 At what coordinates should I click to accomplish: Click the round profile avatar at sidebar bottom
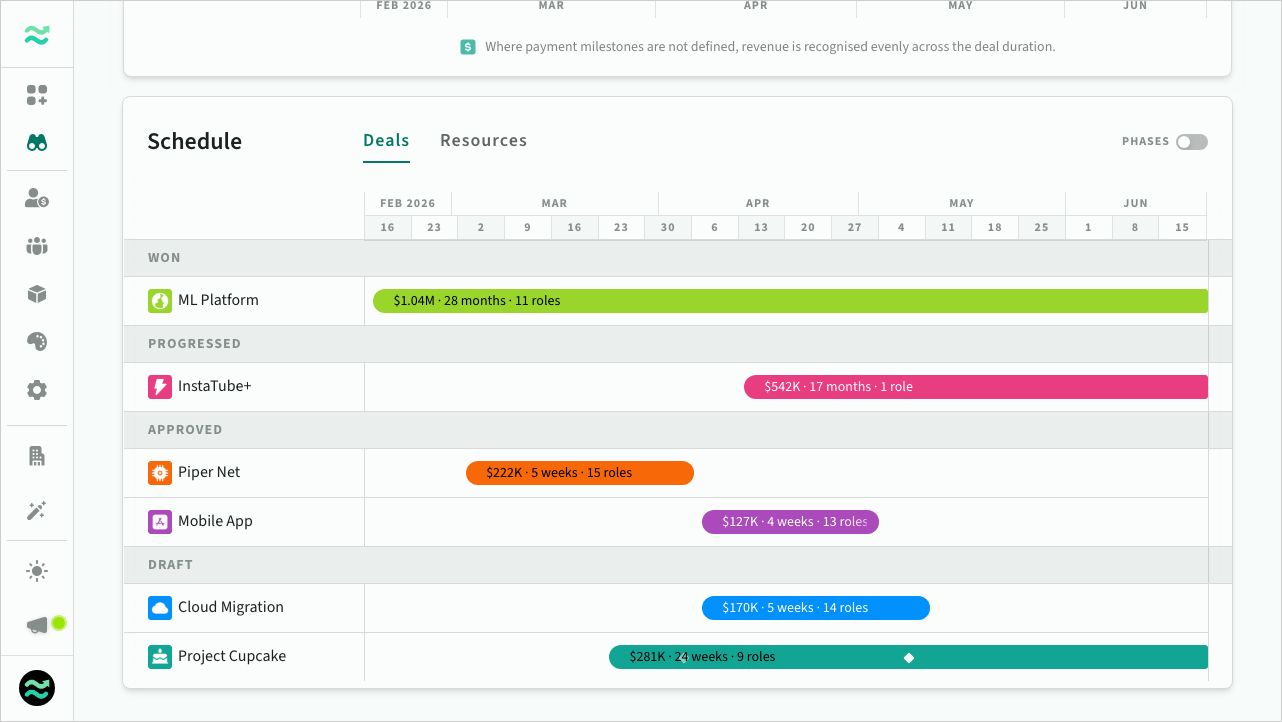(x=37, y=688)
